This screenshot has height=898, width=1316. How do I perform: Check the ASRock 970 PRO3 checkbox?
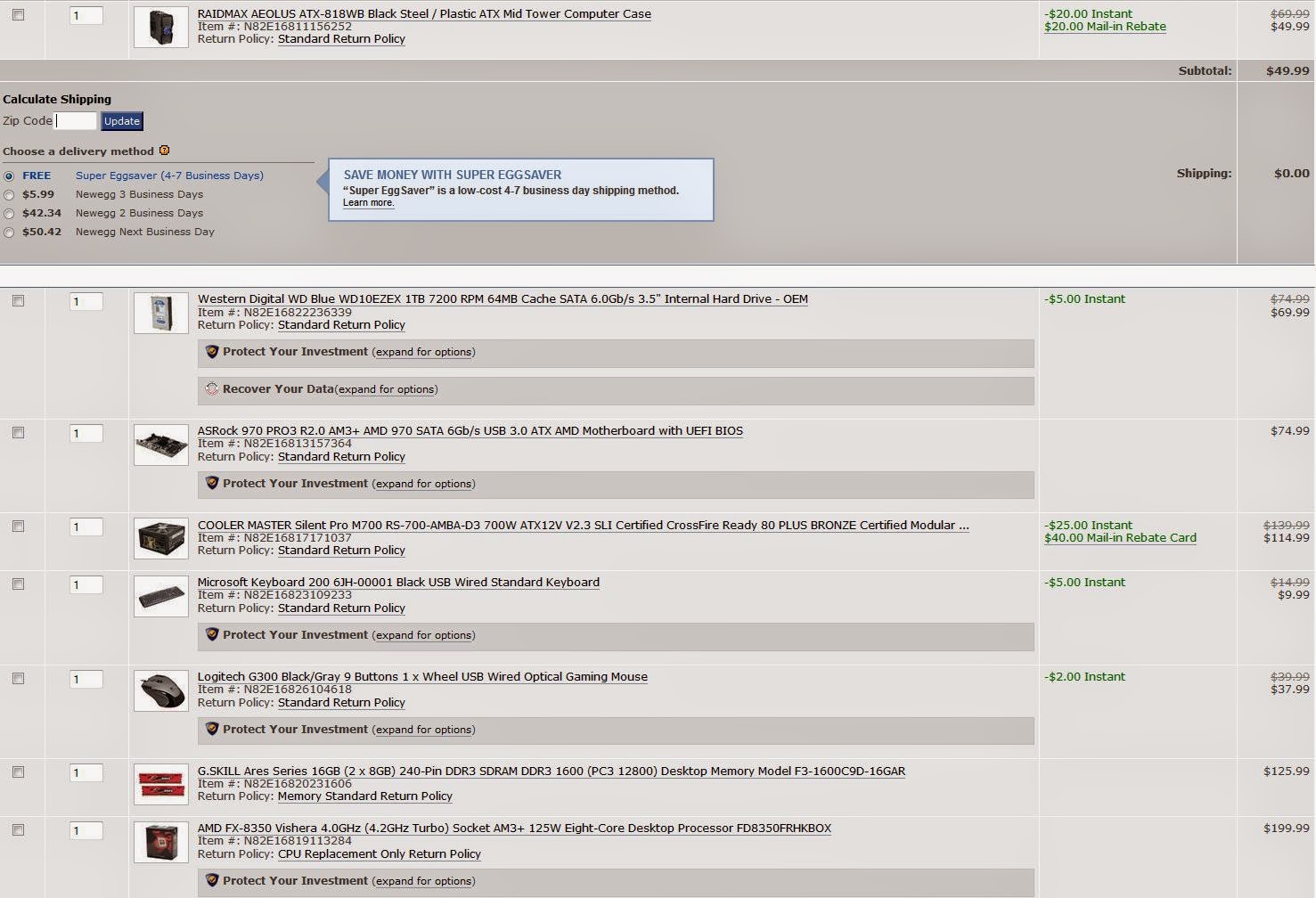(x=18, y=432)
